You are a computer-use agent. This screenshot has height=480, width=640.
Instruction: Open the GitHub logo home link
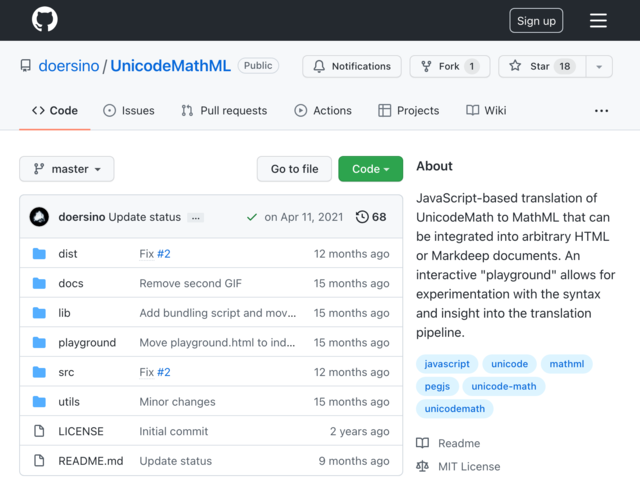[x=44, y=20]
